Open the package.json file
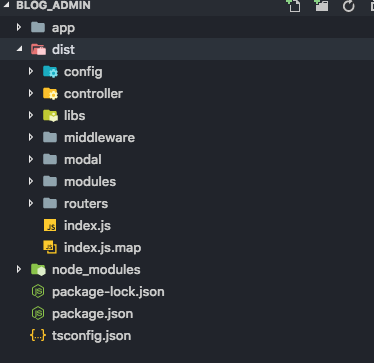Image resolution: width=374 pixels, height=363 pixels. pyautogui.click(x=92, y=314)
